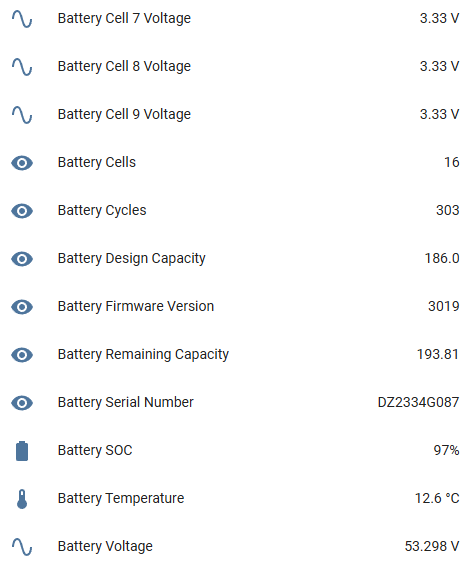Click the 53.298 V Battery Voltage reading
This screenshot has width=470, height=562.
point(432,546)
